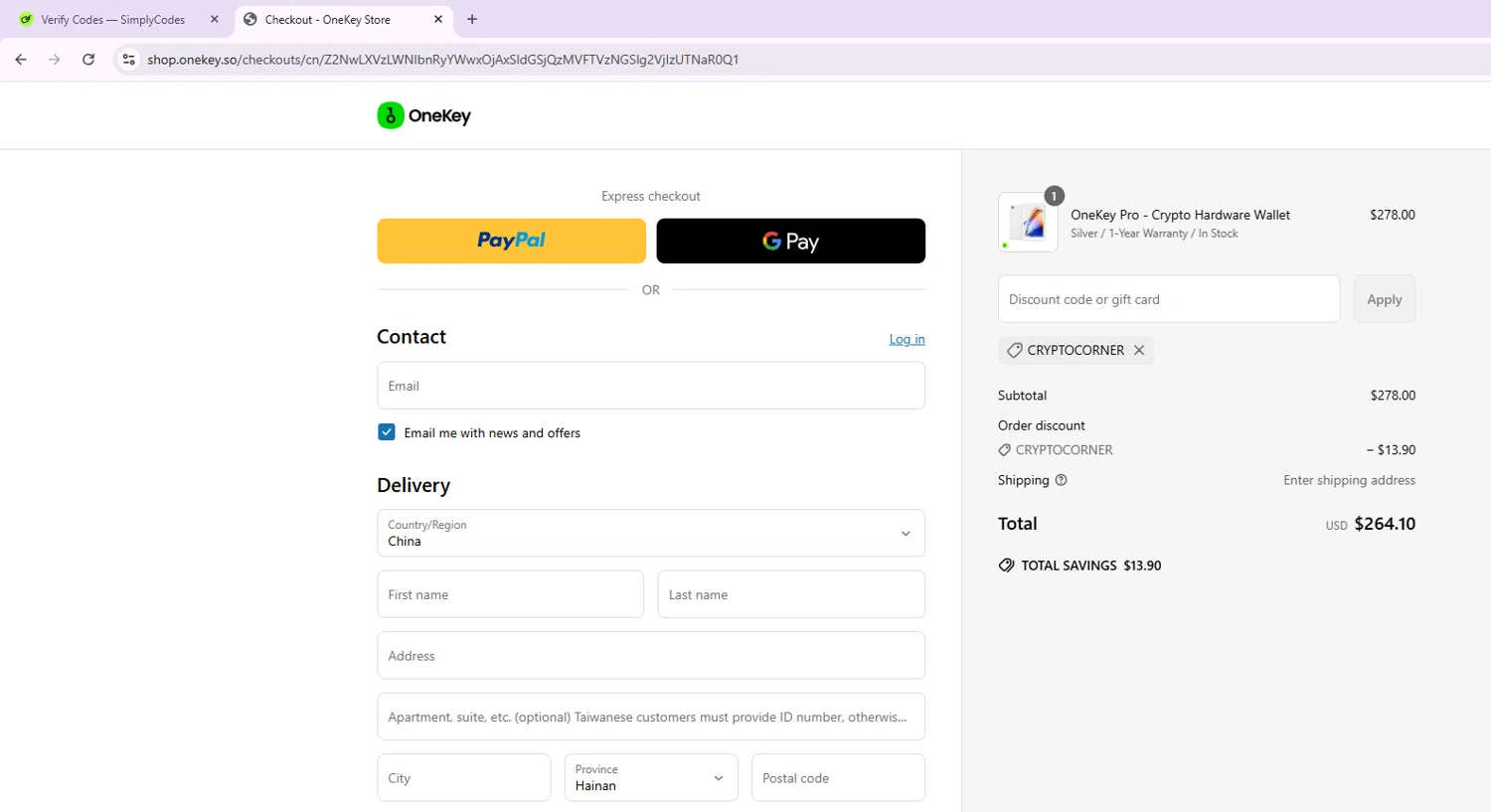Viewport: 1491px width, 812px height.
Task: Click the Silver / 1-Year Warranty / In Stock text
Action: pyautogui.click(x=1154, y=234)
